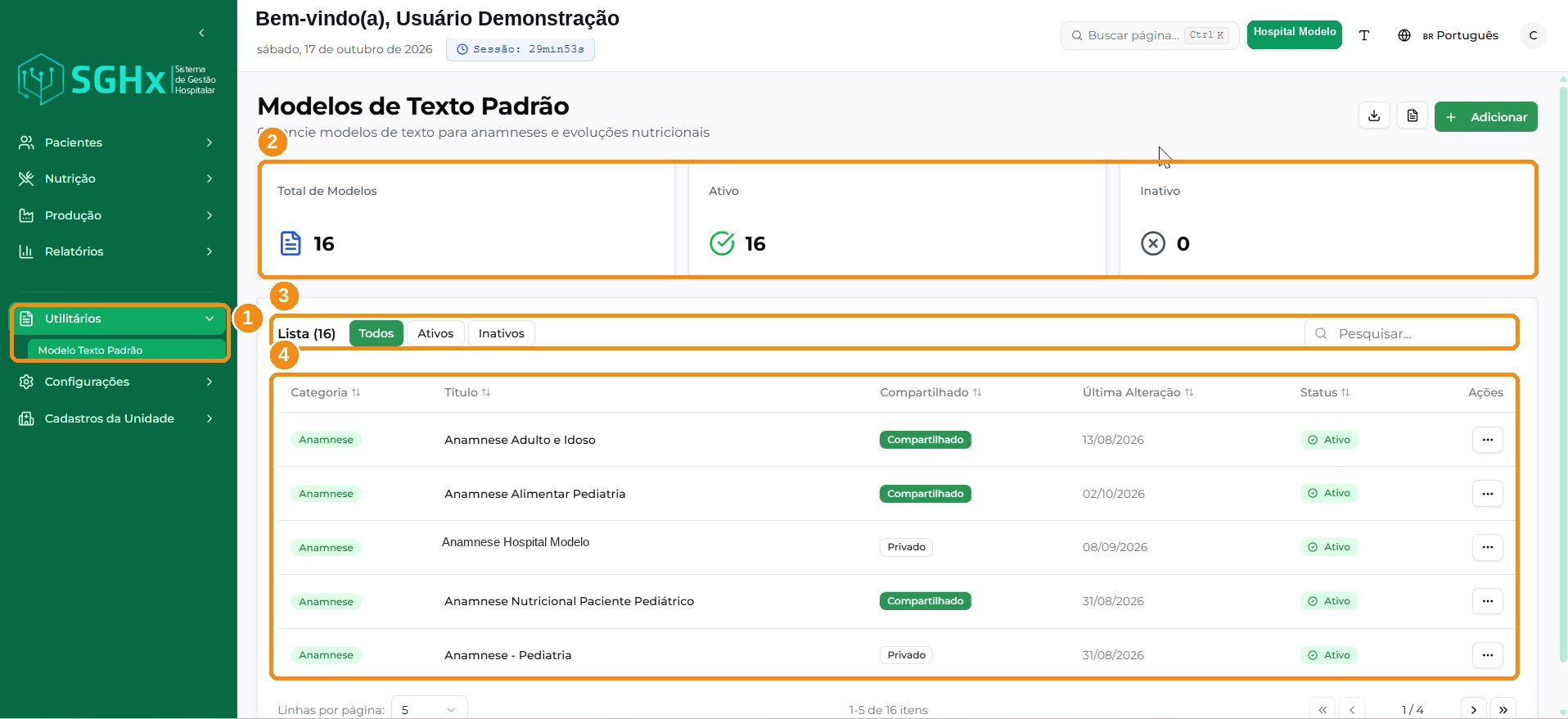Open the user avatar C menu

[1533, 35]
